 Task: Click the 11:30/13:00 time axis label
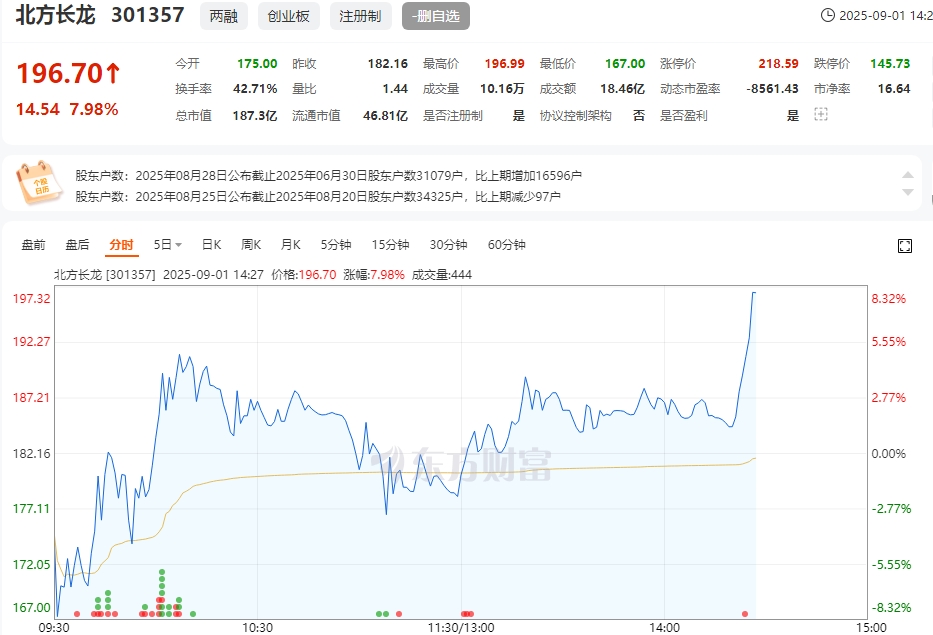[461, 627]
